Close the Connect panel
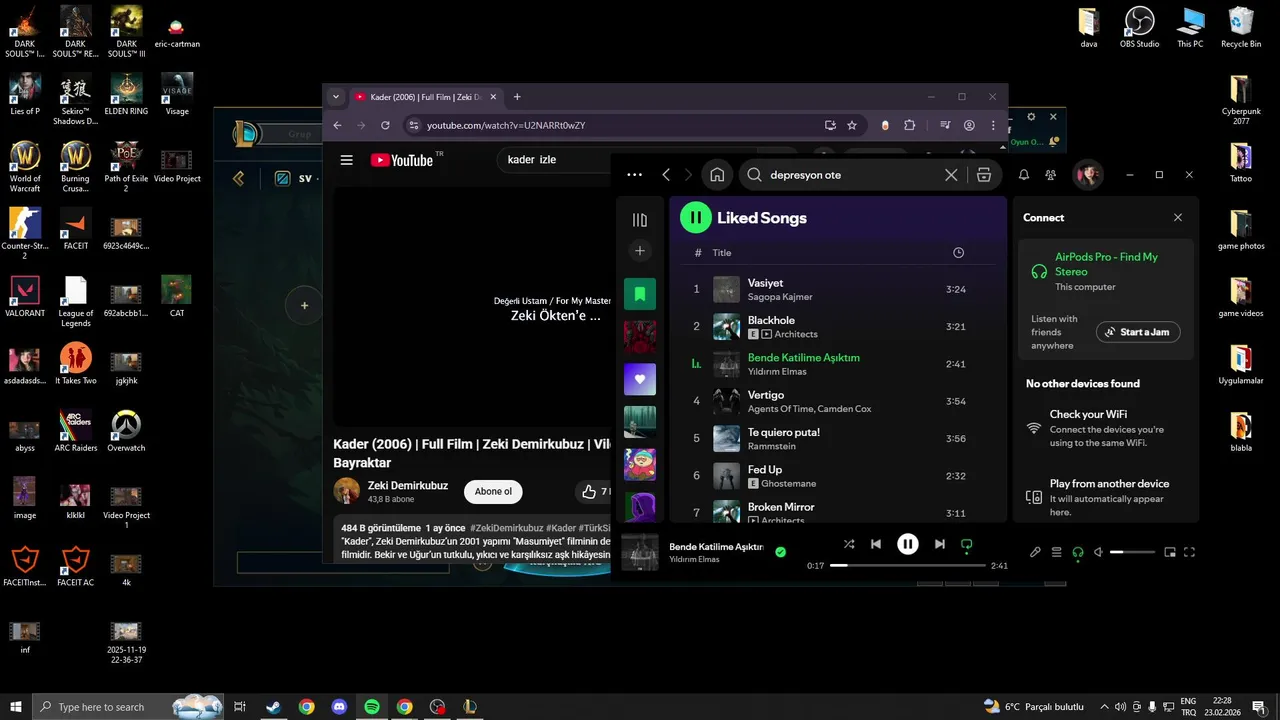Image resolution: width=1280 pixels, height=720 pixels. pos(1177,218)
